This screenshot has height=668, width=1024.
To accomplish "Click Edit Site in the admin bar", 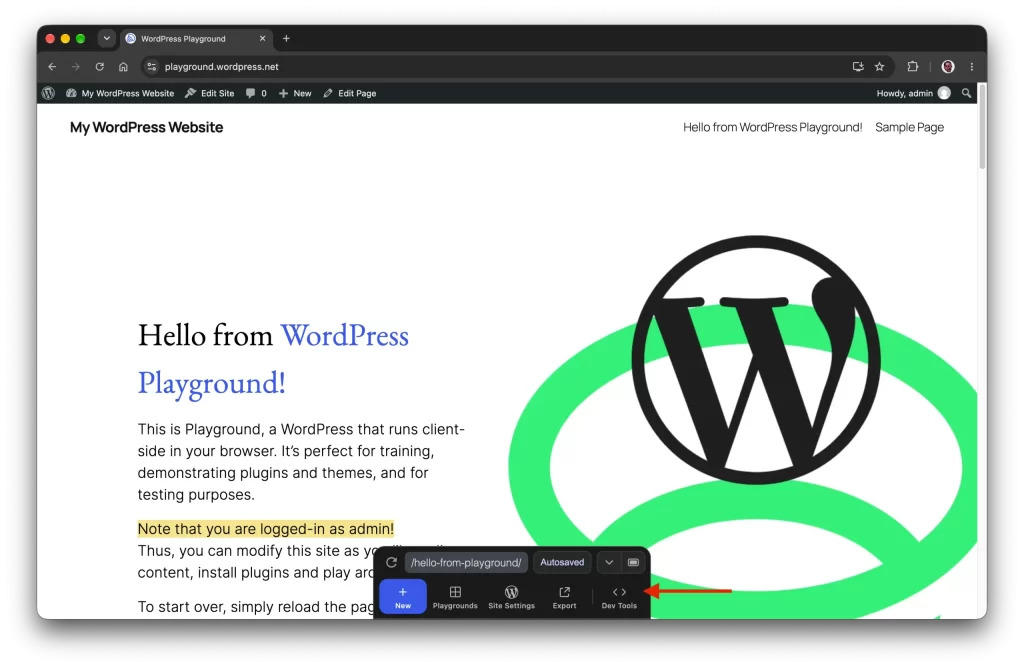I will [x=210, y=93].
